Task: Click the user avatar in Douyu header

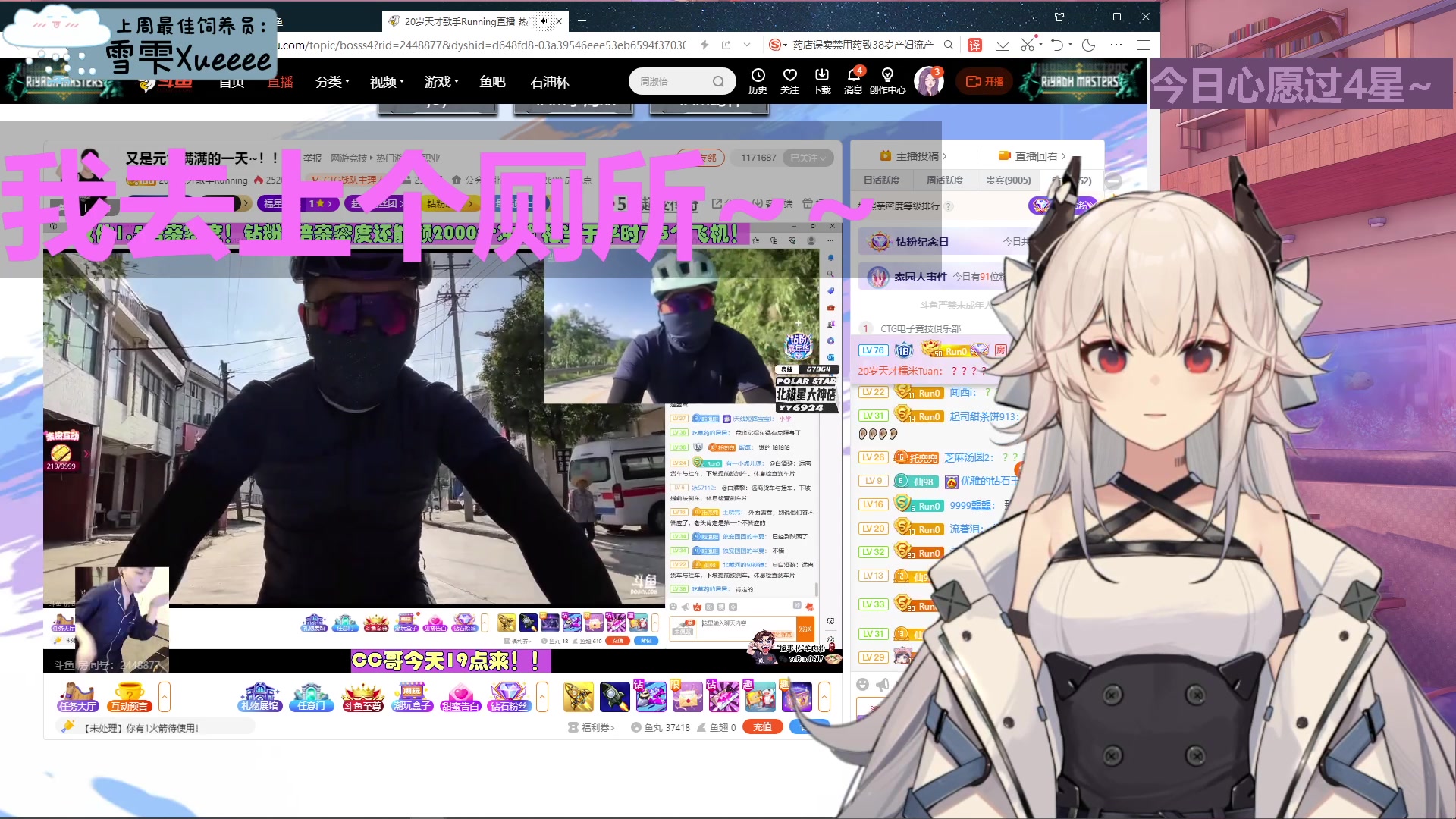Action: (x=928, y=81)
